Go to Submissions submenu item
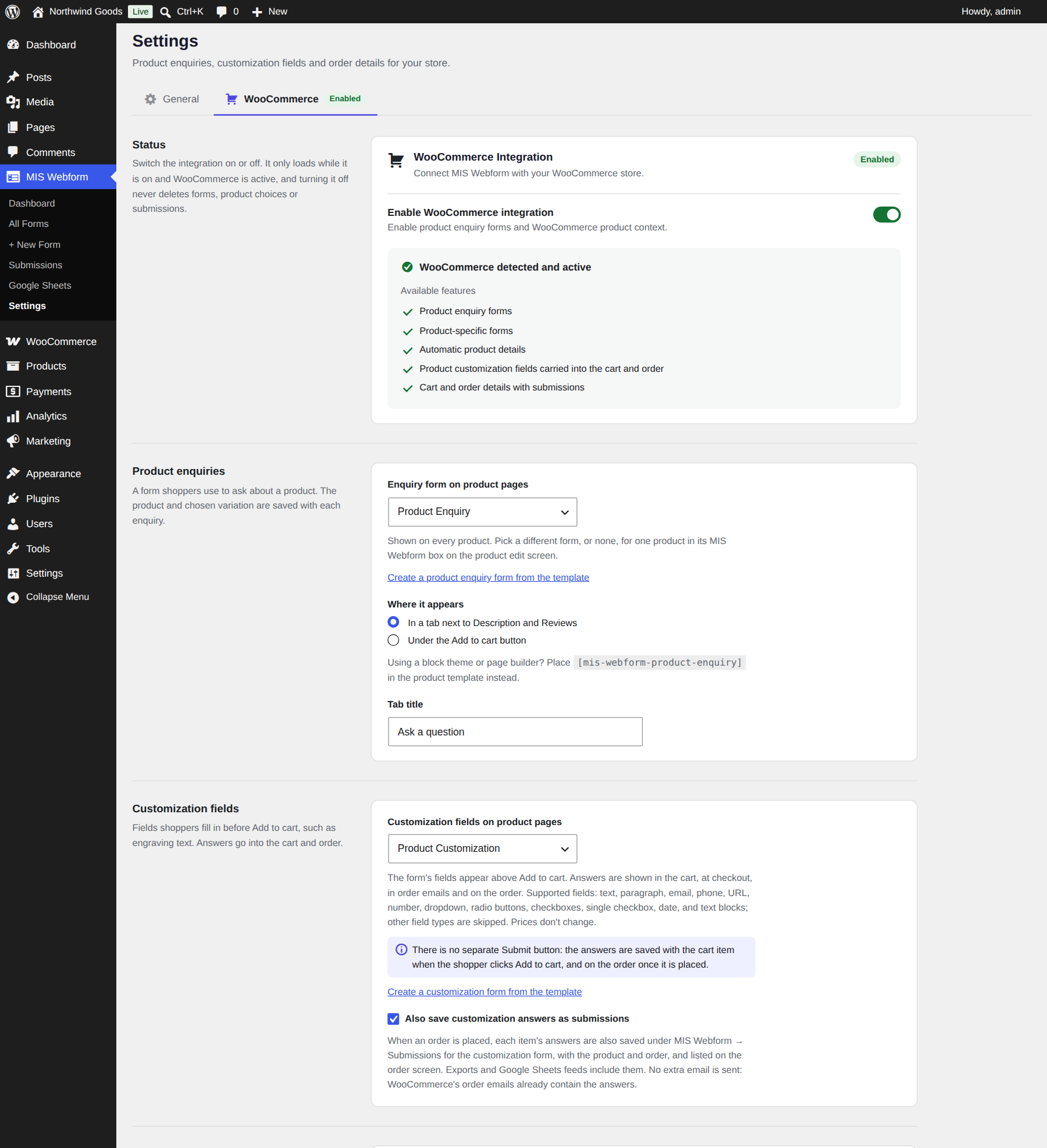 coord(35,265)
